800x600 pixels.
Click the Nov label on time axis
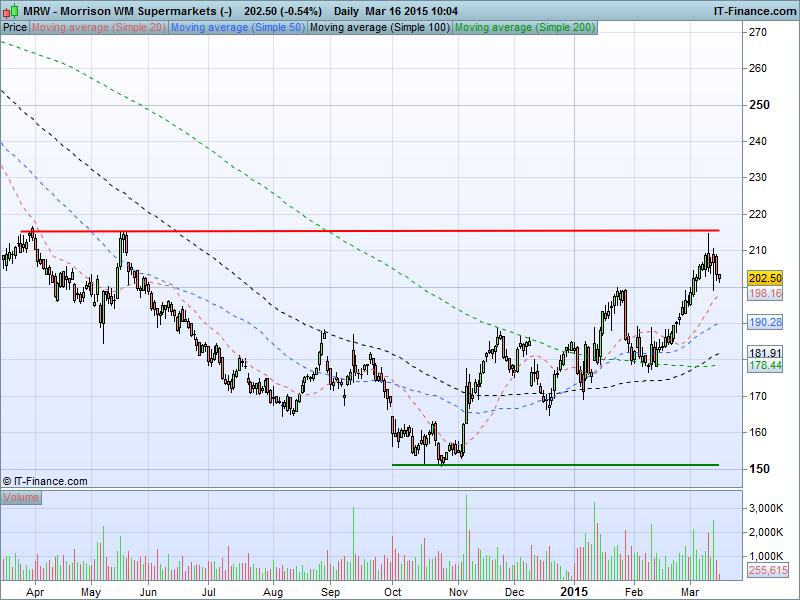[458, 592]
